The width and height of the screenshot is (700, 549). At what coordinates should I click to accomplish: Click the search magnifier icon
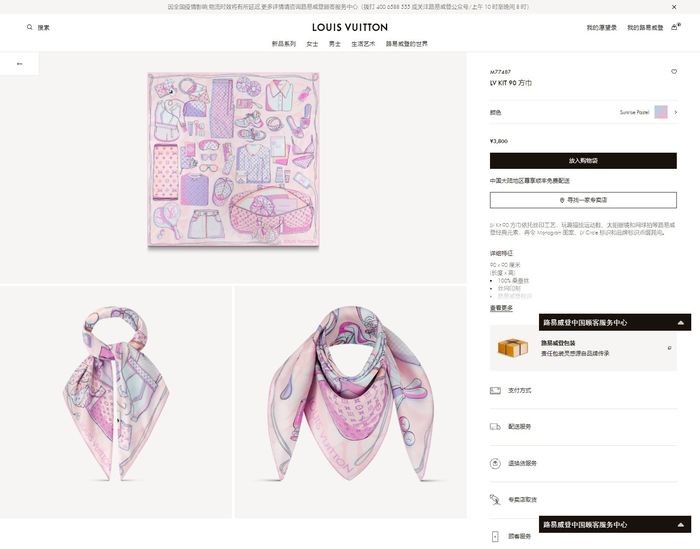29,27
